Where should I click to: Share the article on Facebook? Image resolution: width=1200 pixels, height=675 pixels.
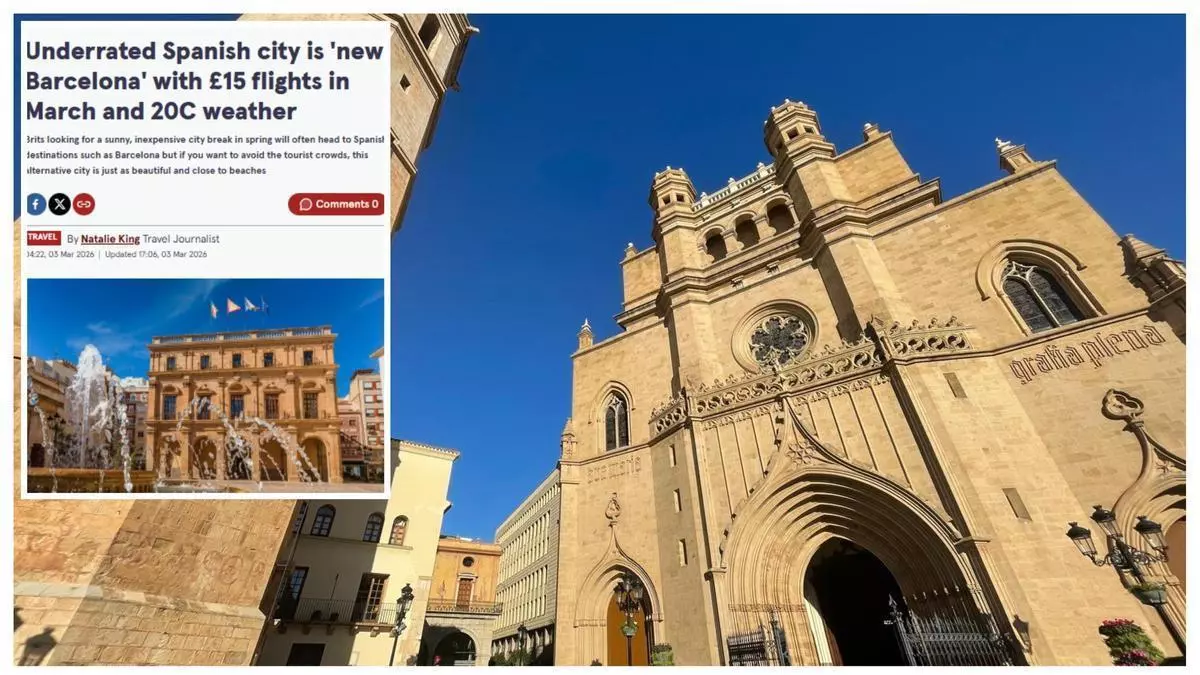click(36, 204)
